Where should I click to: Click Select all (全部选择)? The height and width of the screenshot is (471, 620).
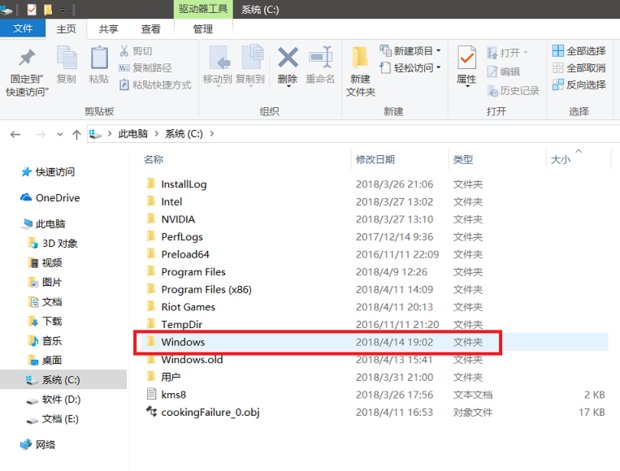pyautogui.click(x=579, y=51)
